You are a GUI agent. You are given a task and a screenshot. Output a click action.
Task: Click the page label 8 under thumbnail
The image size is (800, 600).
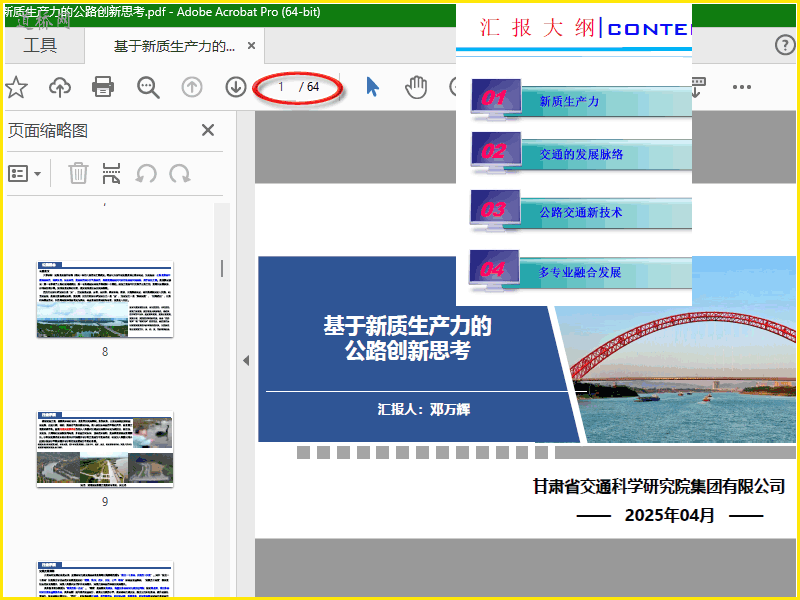pos(105,352)
